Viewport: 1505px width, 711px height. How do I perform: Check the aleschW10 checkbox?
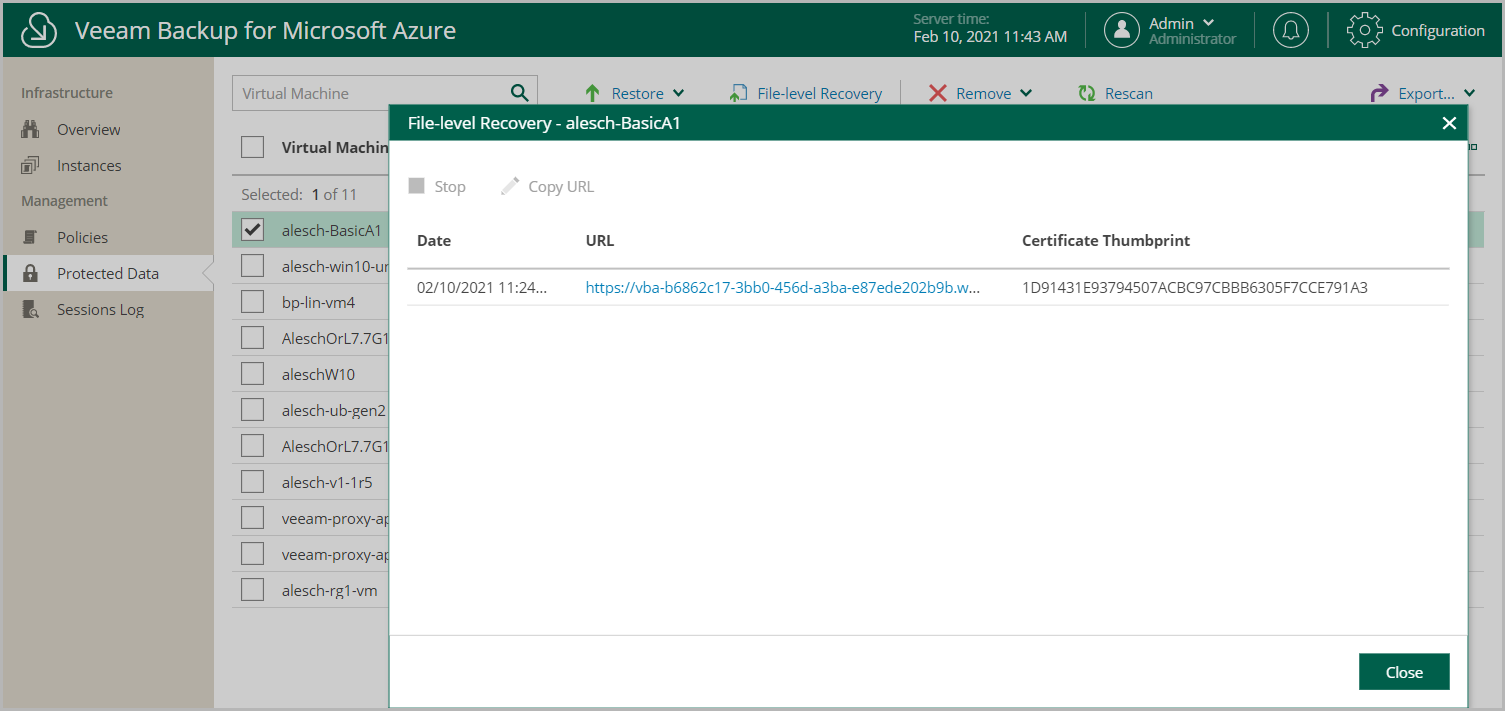point(253,374)
